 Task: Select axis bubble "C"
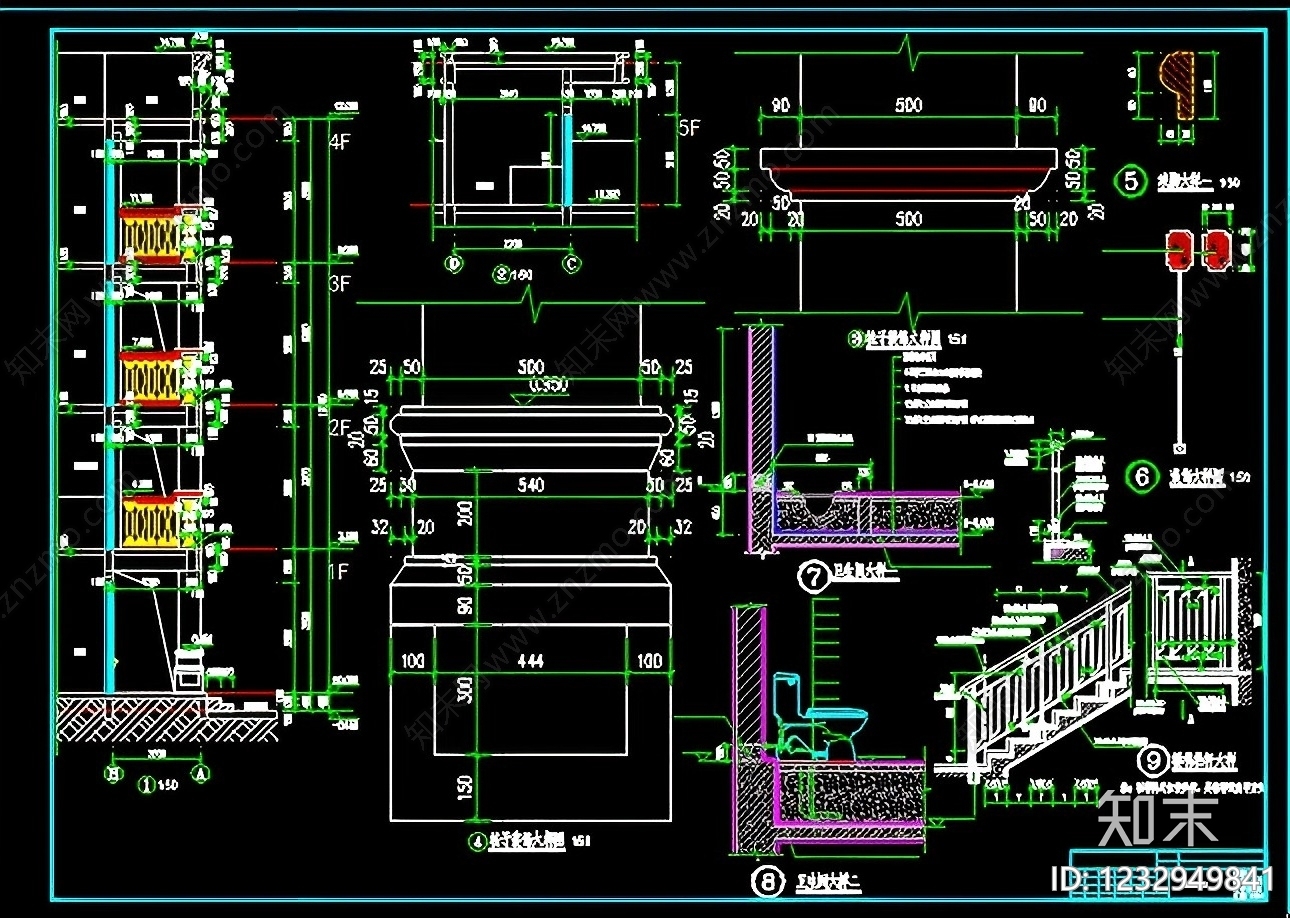click(x=572, y=264)
